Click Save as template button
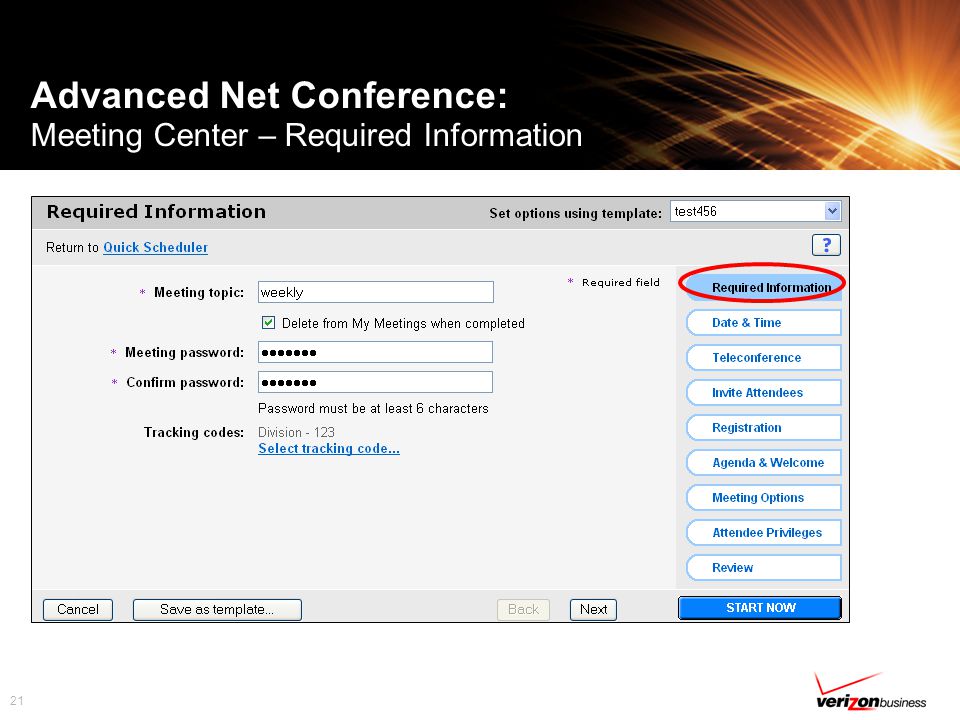 pyautogui.click(x=217, y=609)
